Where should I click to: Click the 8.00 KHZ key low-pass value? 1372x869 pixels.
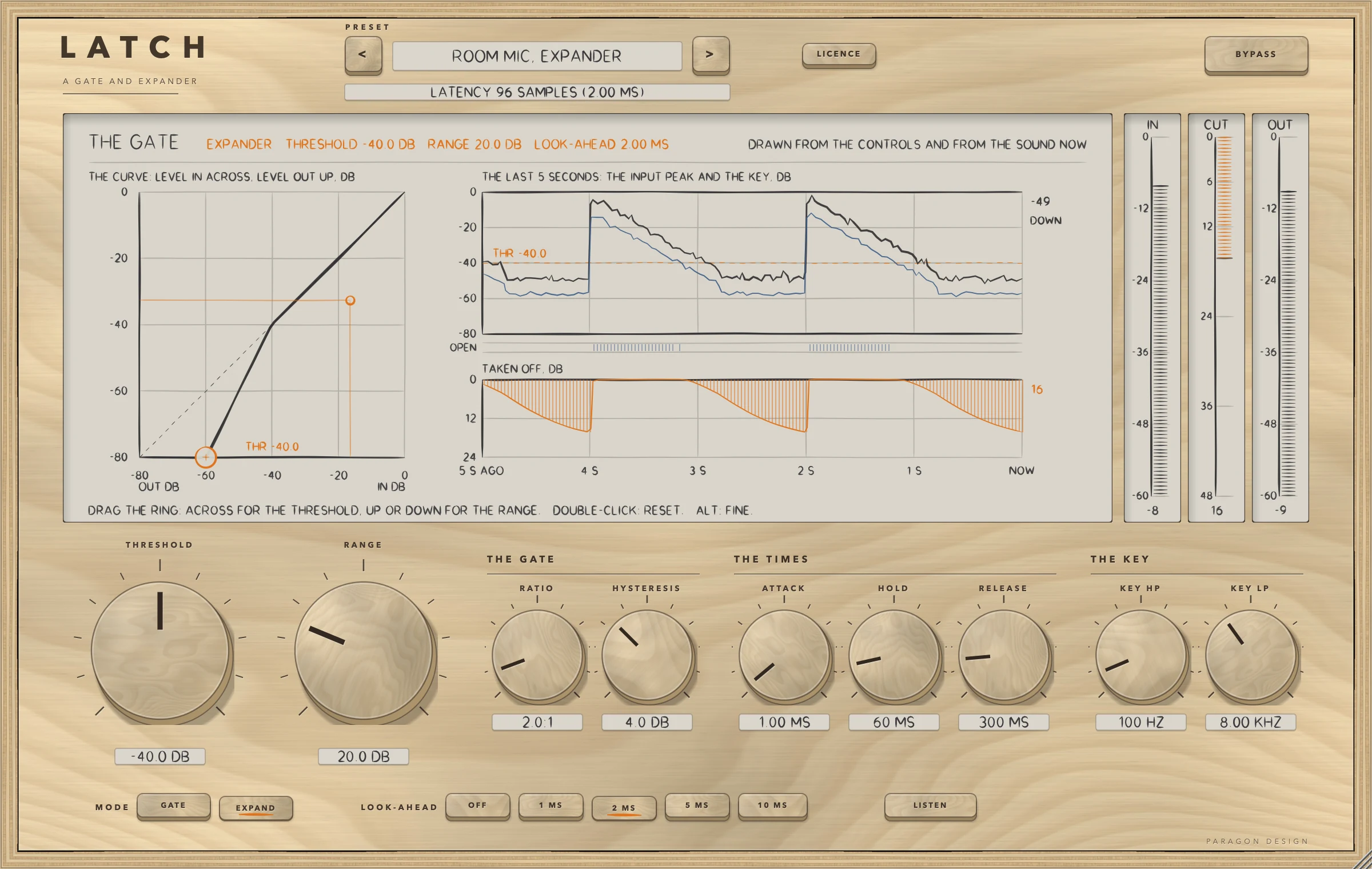coord(1251,722)
